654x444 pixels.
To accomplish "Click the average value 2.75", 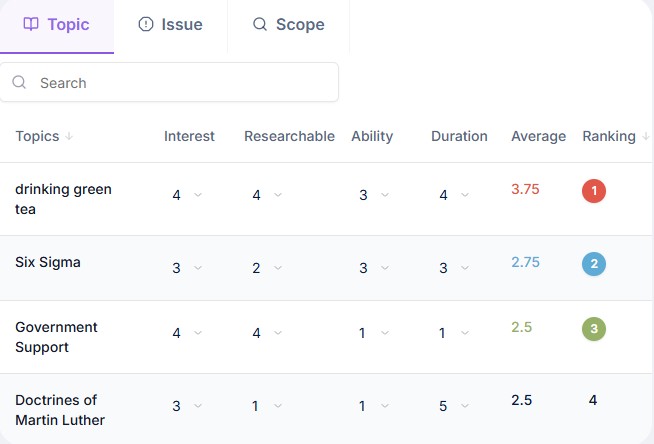I will click(526, 262).
